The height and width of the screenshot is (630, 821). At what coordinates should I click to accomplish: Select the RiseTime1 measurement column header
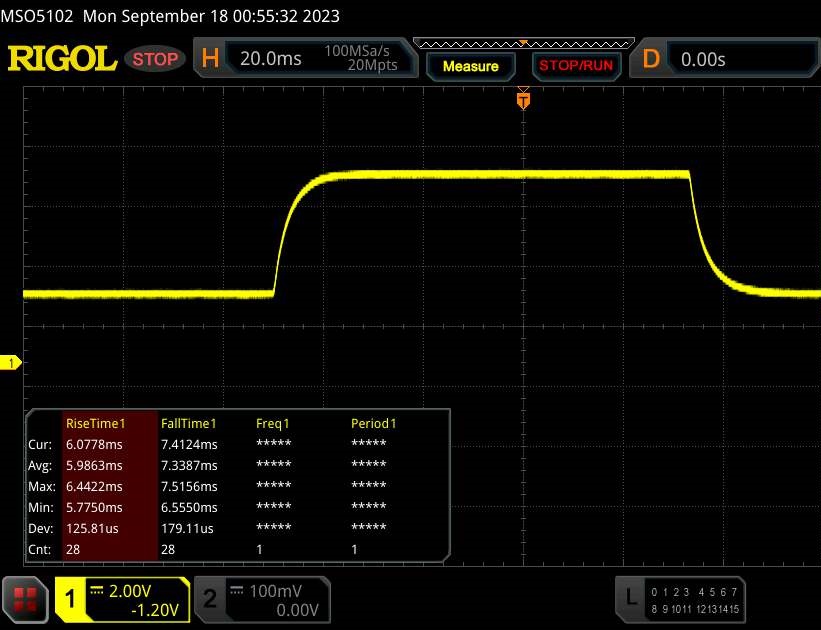pos(95,423)
